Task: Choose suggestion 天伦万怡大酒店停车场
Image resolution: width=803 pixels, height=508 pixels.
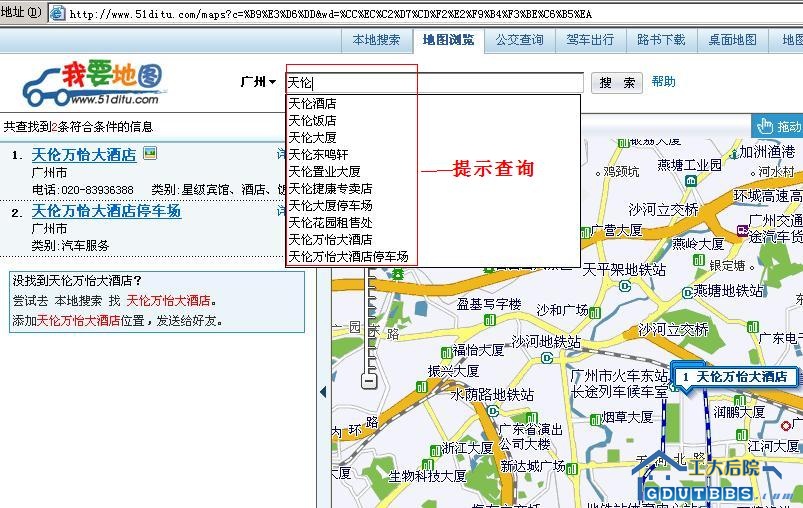Action: click(348, 256)
